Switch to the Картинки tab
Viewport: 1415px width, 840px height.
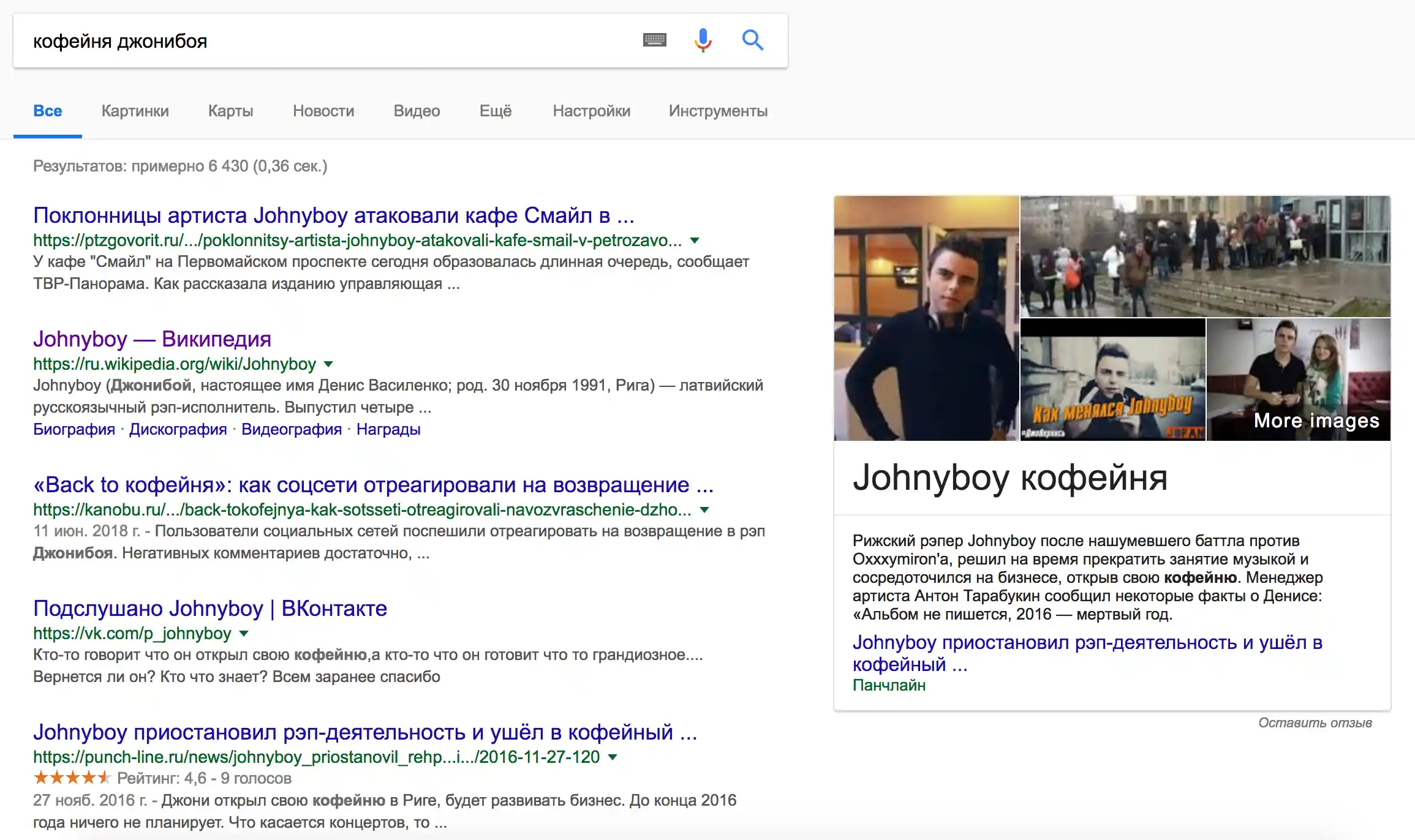coord(135,111)
